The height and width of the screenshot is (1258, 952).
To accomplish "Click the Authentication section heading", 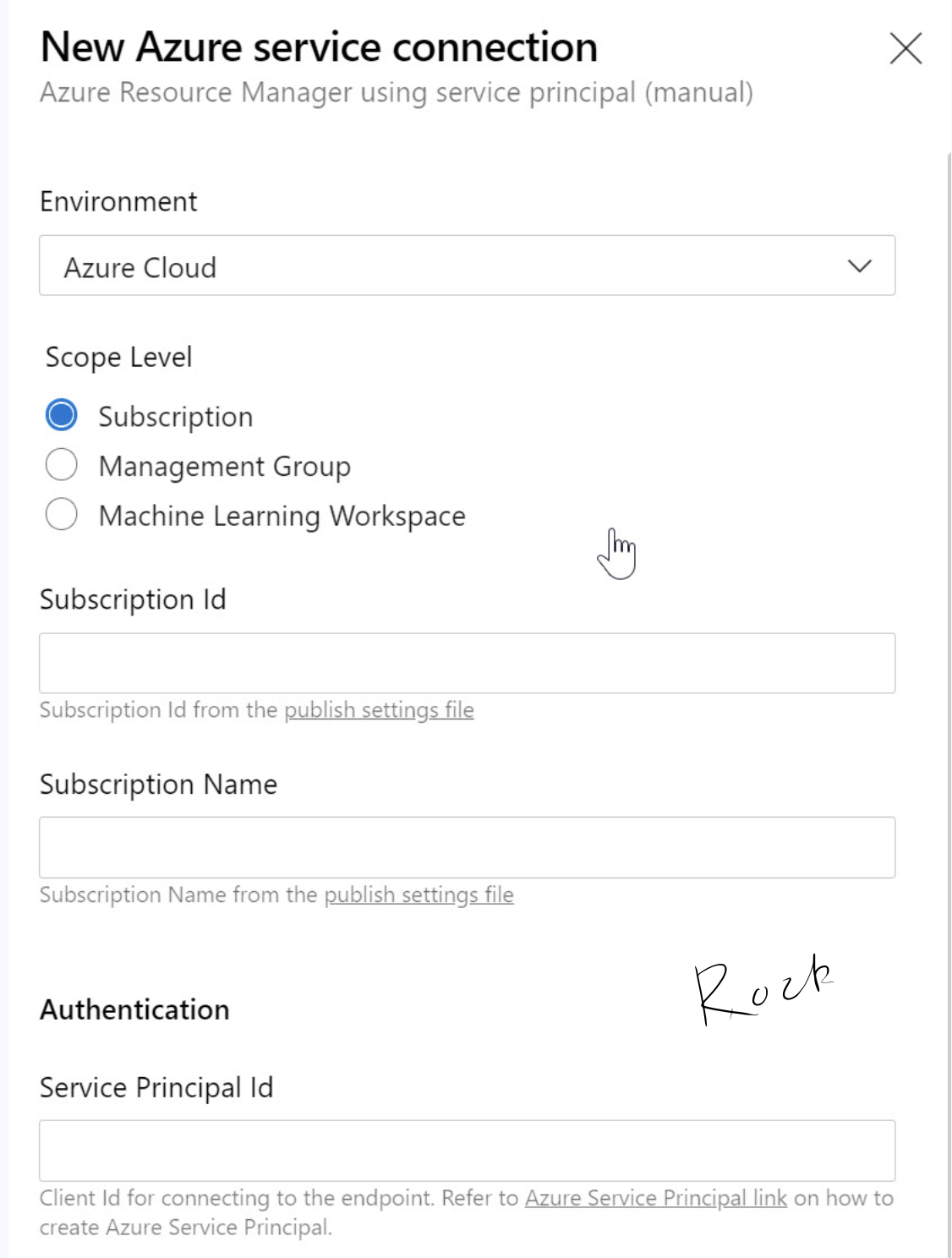I will click(134, 1009).
